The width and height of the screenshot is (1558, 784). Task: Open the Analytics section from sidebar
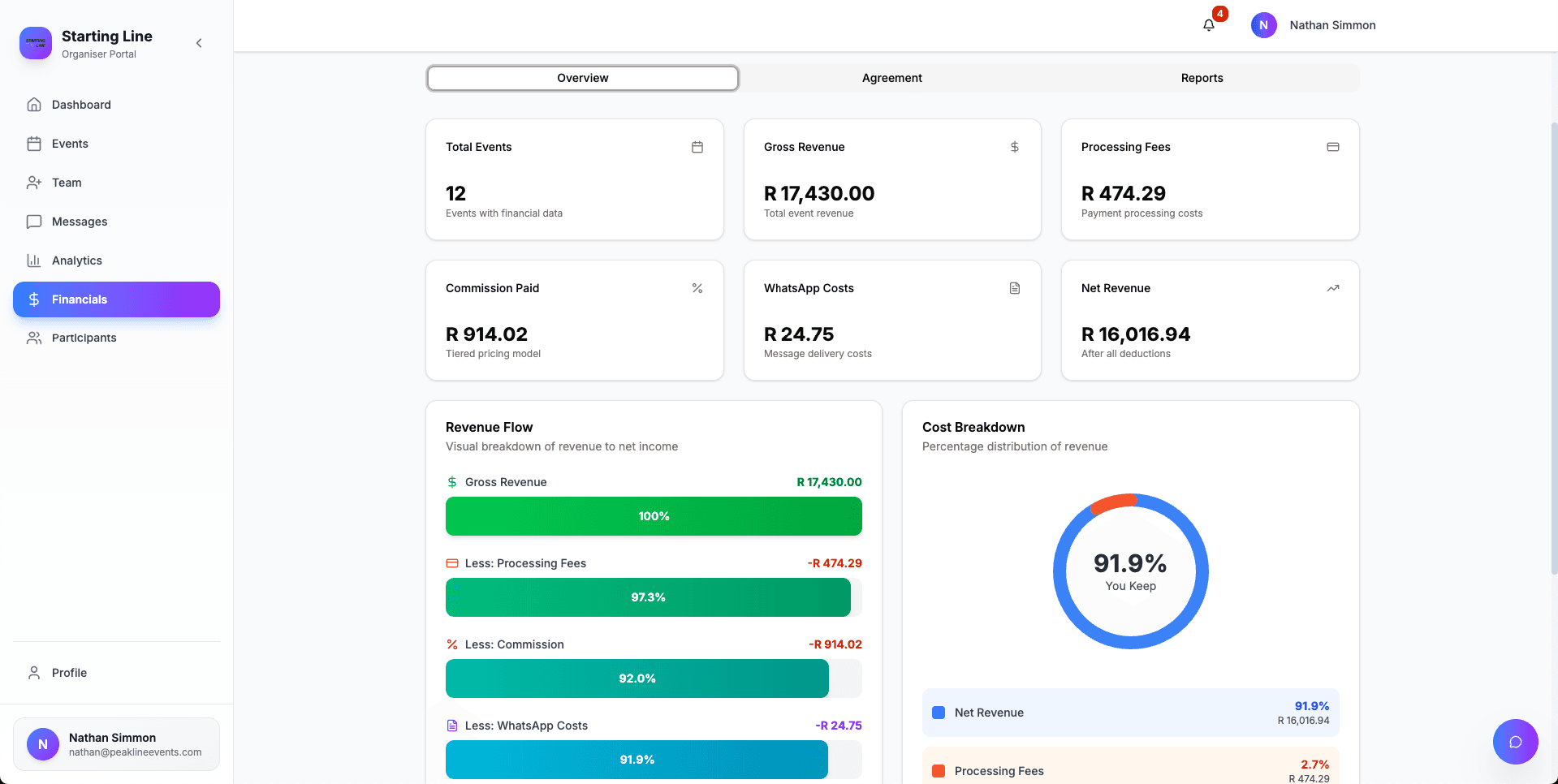(x=76, y=261)
